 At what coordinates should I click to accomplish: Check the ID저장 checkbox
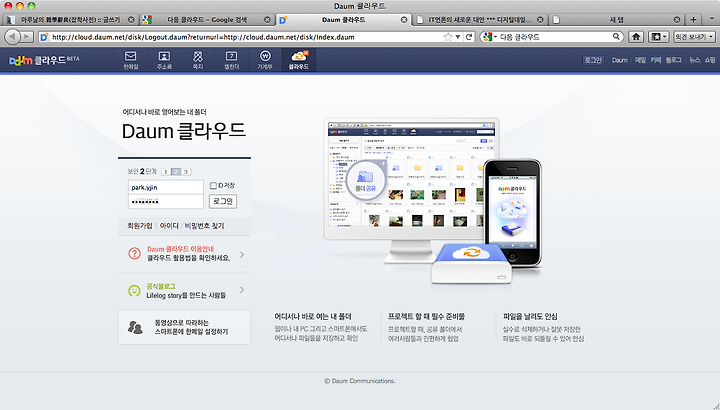click(x=213, y=185)
